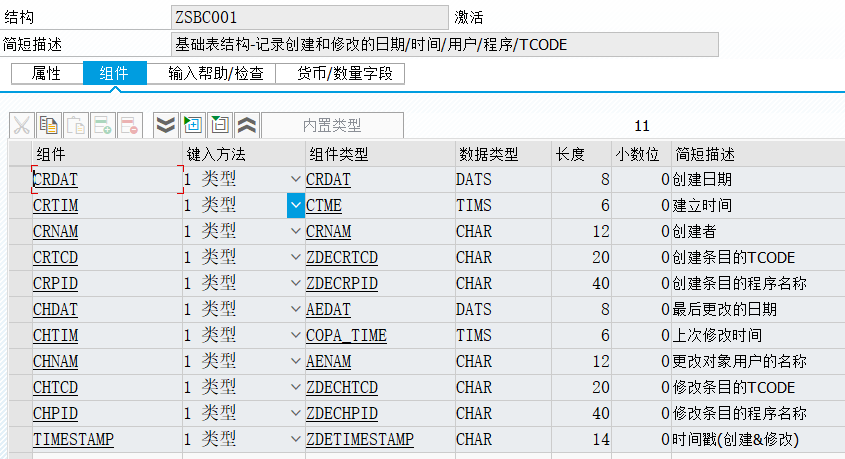Click the Copy icon in the toolbar

coord(49,125)
